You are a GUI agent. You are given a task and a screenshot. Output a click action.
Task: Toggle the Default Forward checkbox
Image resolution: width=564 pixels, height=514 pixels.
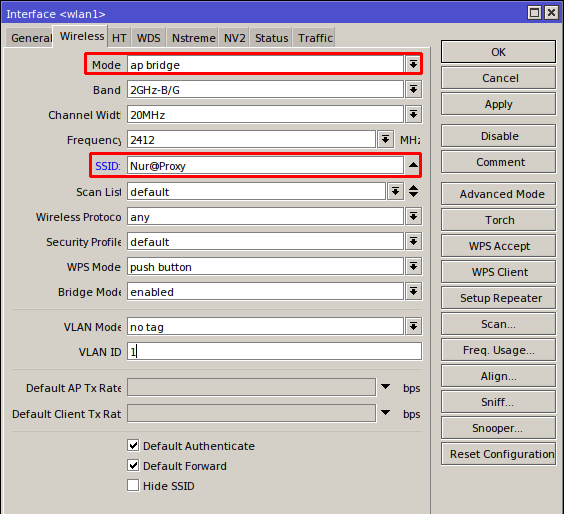(133, 465)
